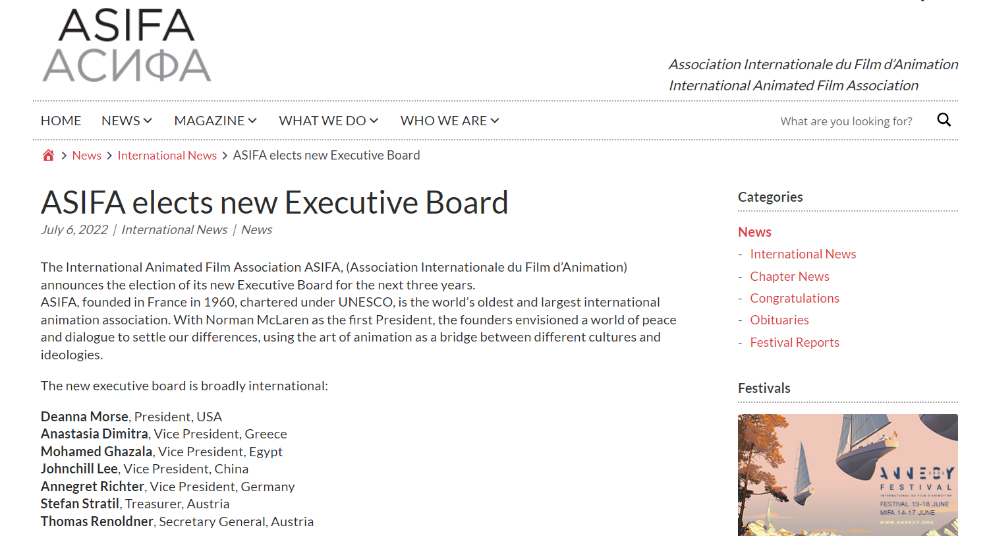Expand the MAGAZINE dropdown menu
The image size is (987, 536).
click(x=215, y=120)
